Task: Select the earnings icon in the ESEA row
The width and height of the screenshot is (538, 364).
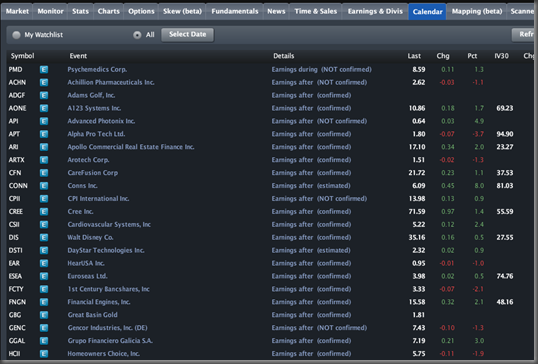Action: pos(44,276)
